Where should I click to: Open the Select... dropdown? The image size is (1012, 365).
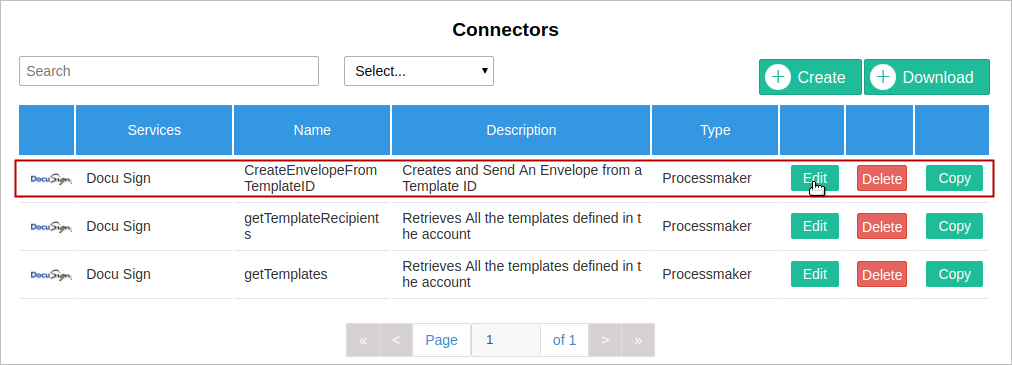pyautogui.click(x=419, y=71)
